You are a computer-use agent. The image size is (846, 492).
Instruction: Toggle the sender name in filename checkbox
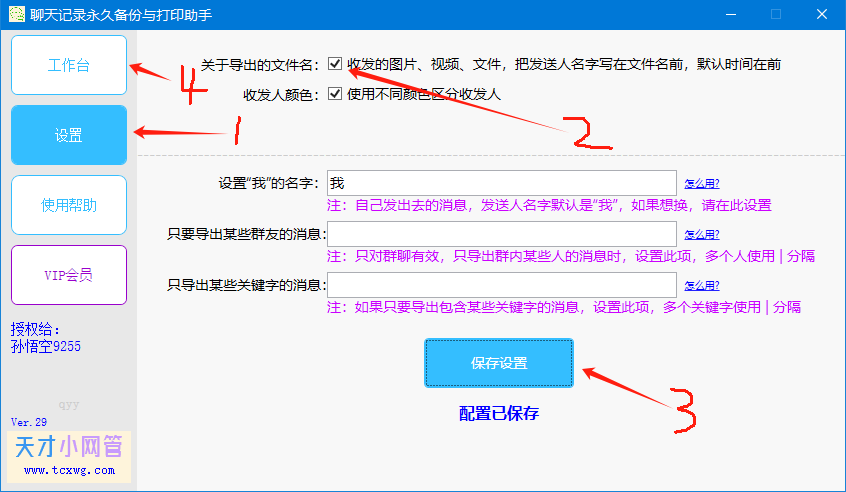335,64
